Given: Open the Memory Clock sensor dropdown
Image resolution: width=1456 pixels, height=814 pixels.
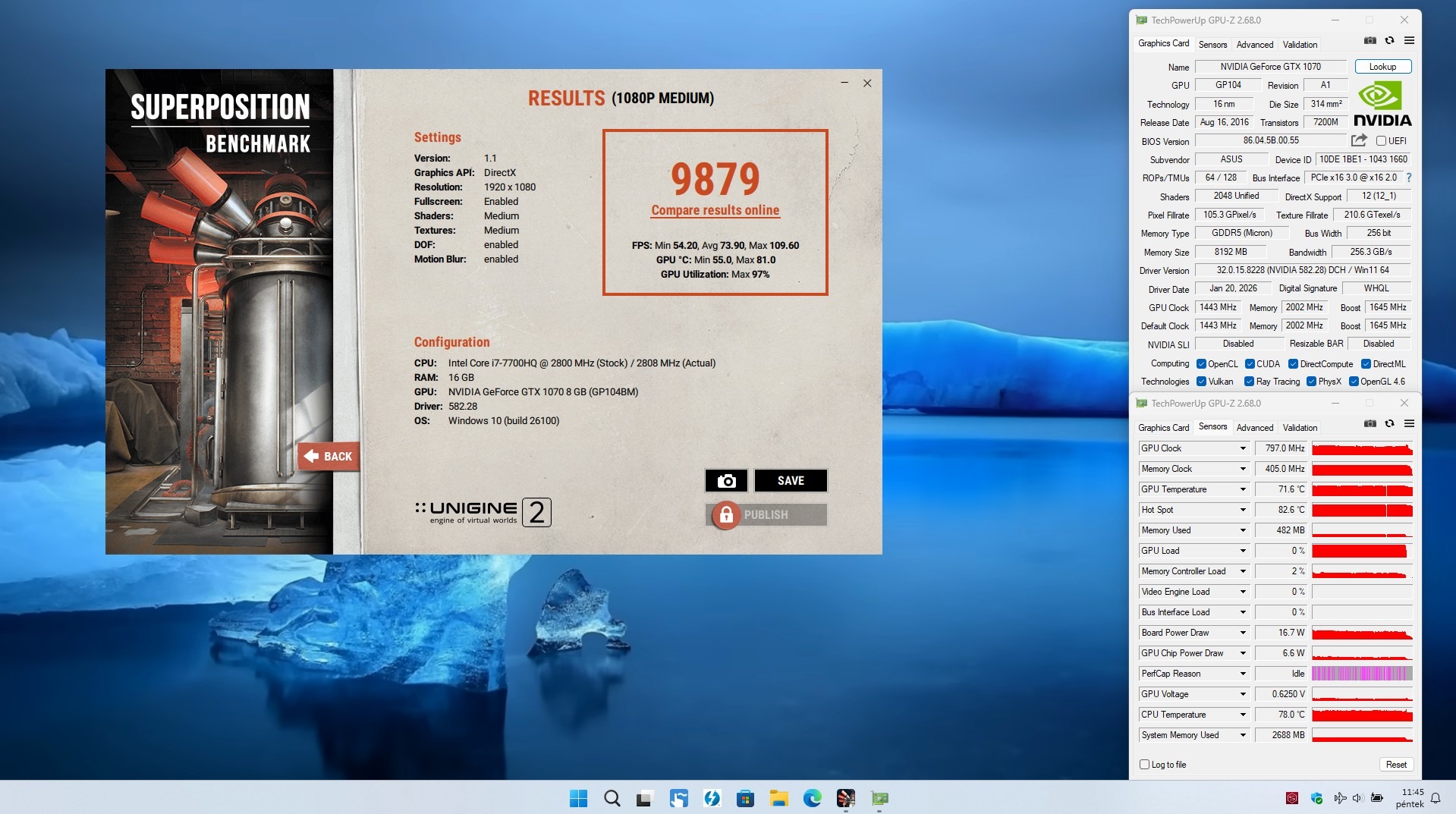Looking at the screenshot, I should click(x=1243, y=469).
